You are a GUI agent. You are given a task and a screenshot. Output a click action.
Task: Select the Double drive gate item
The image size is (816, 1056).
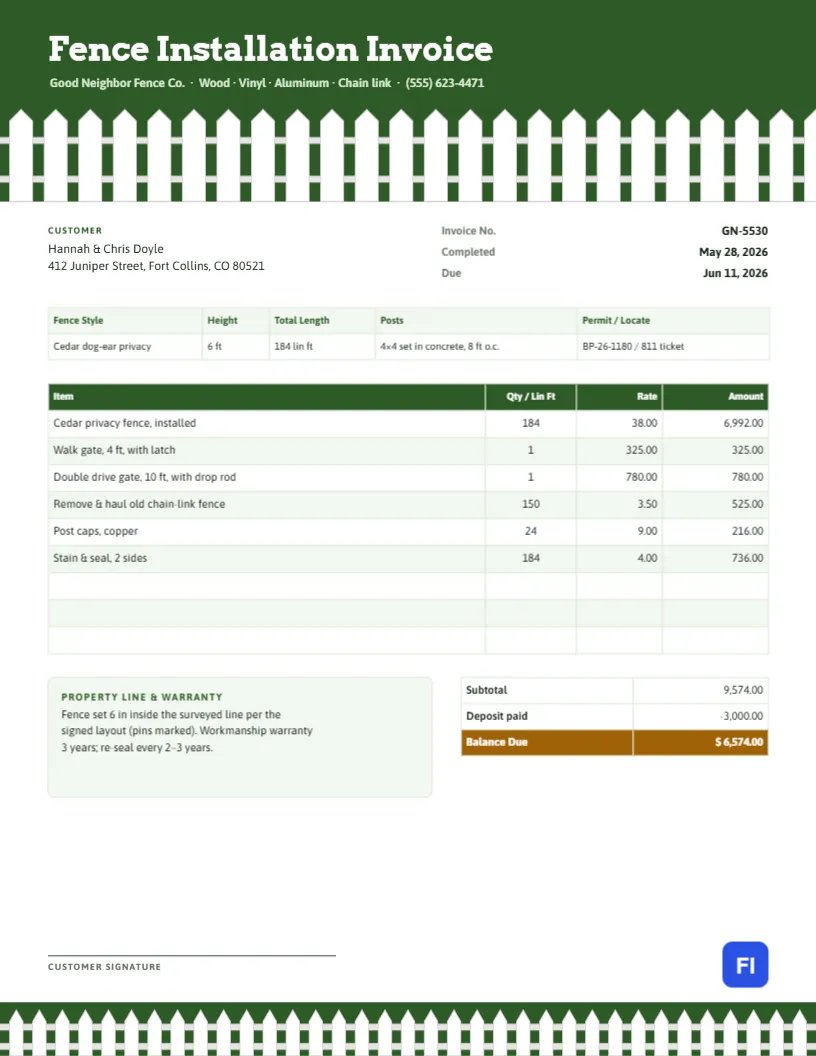point(145,477)
